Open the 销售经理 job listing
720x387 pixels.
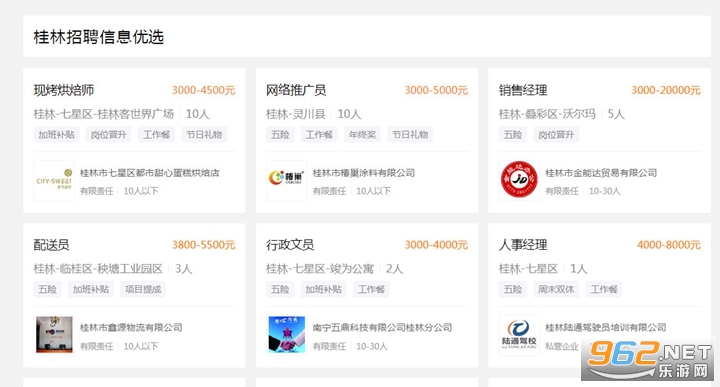tap(523, 90)
